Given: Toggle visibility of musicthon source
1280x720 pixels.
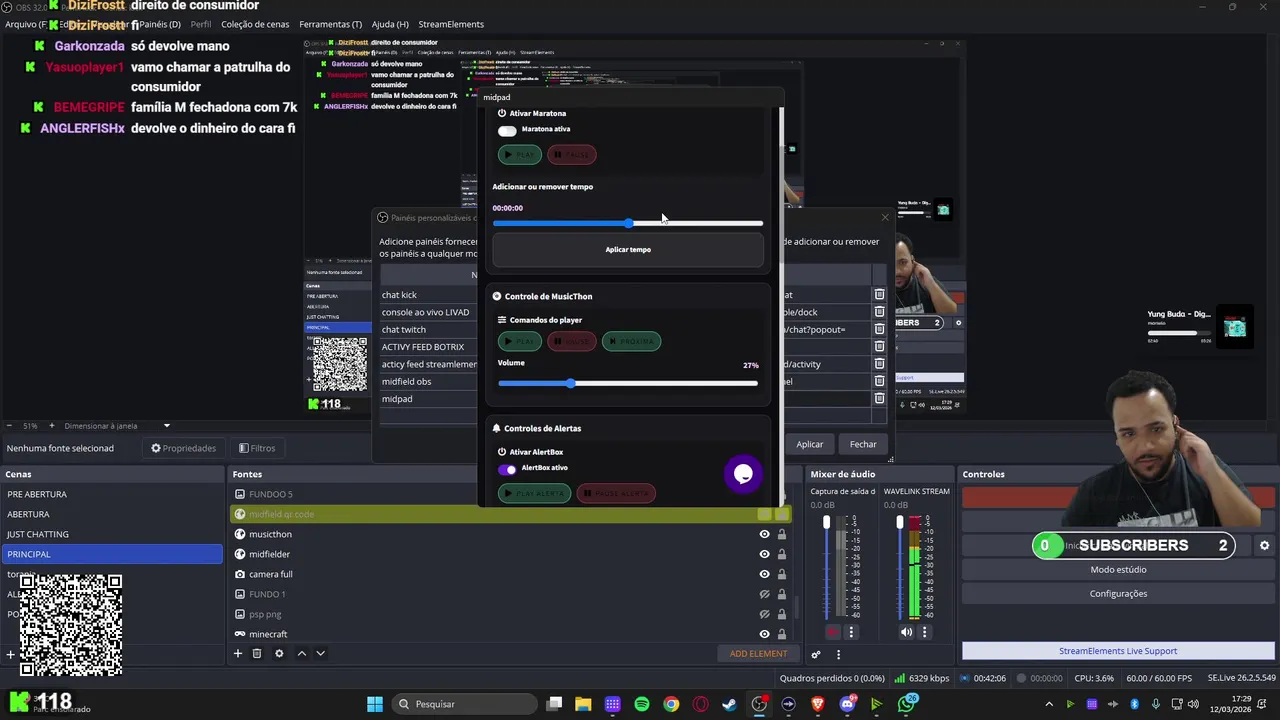Looking at the screenshot, I should 764,534.
